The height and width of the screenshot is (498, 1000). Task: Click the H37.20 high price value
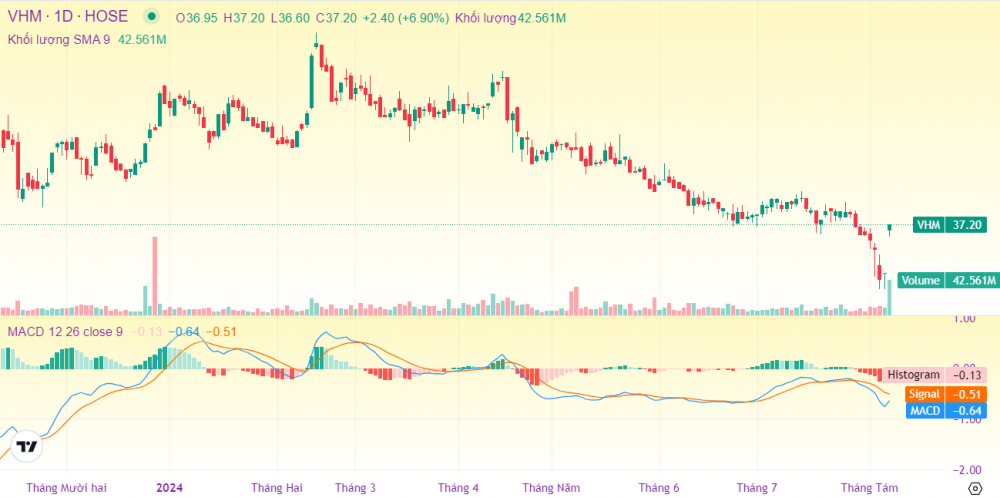pyautogui.click(x=244, y=18)
